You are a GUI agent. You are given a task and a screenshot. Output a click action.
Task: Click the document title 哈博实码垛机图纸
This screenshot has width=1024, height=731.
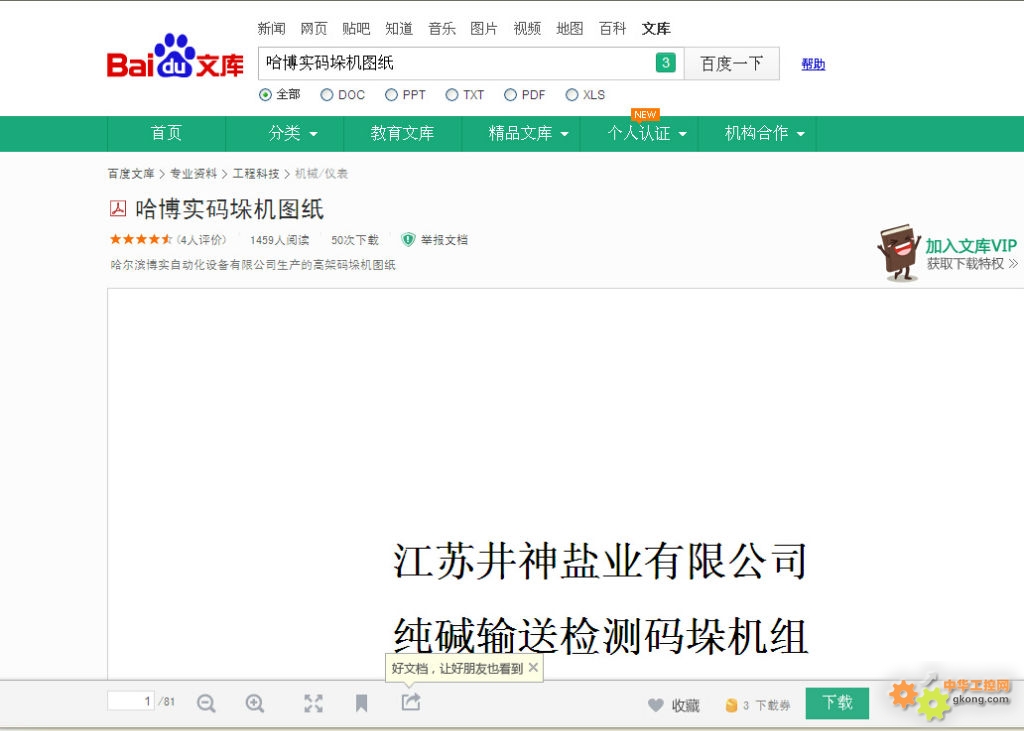[229, 209]
